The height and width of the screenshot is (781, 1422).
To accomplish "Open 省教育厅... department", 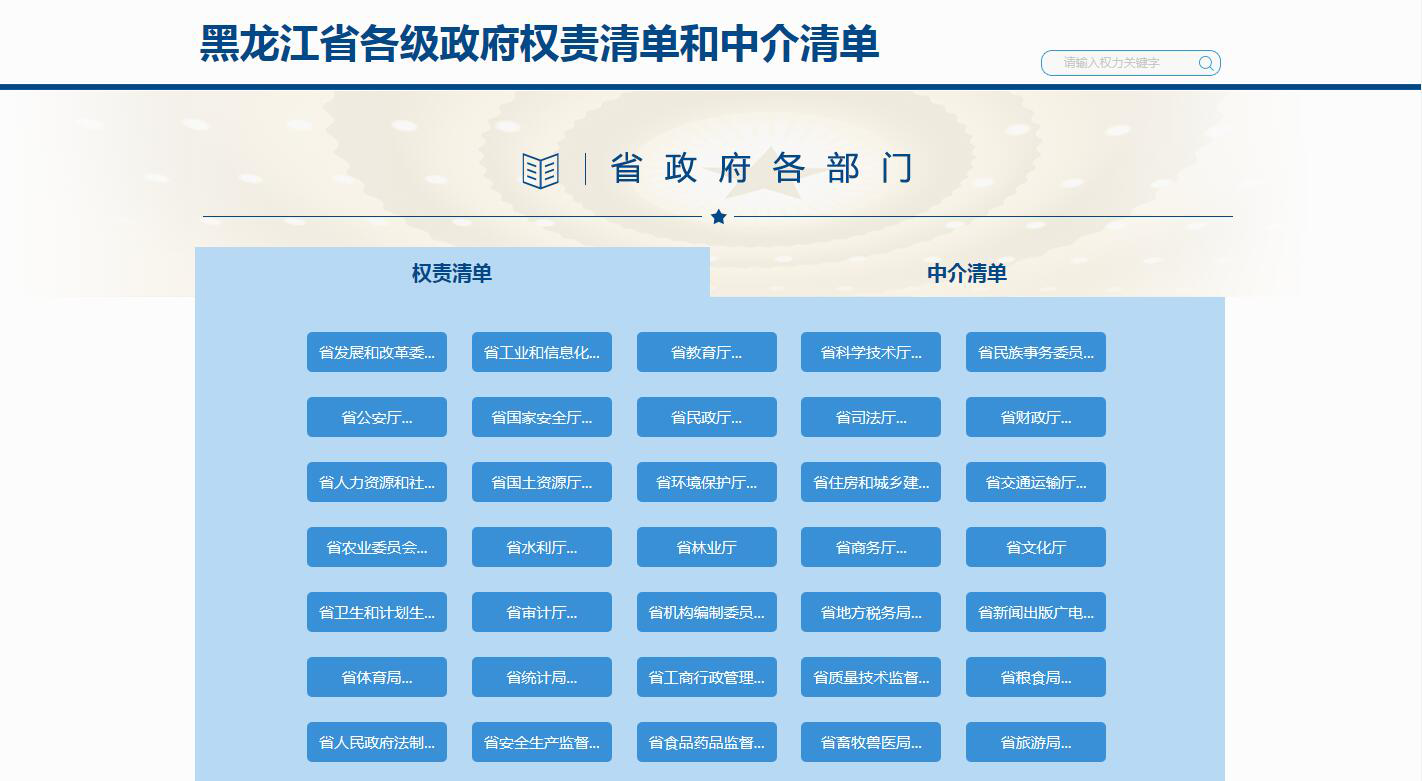I will click(x=707, y=352).
